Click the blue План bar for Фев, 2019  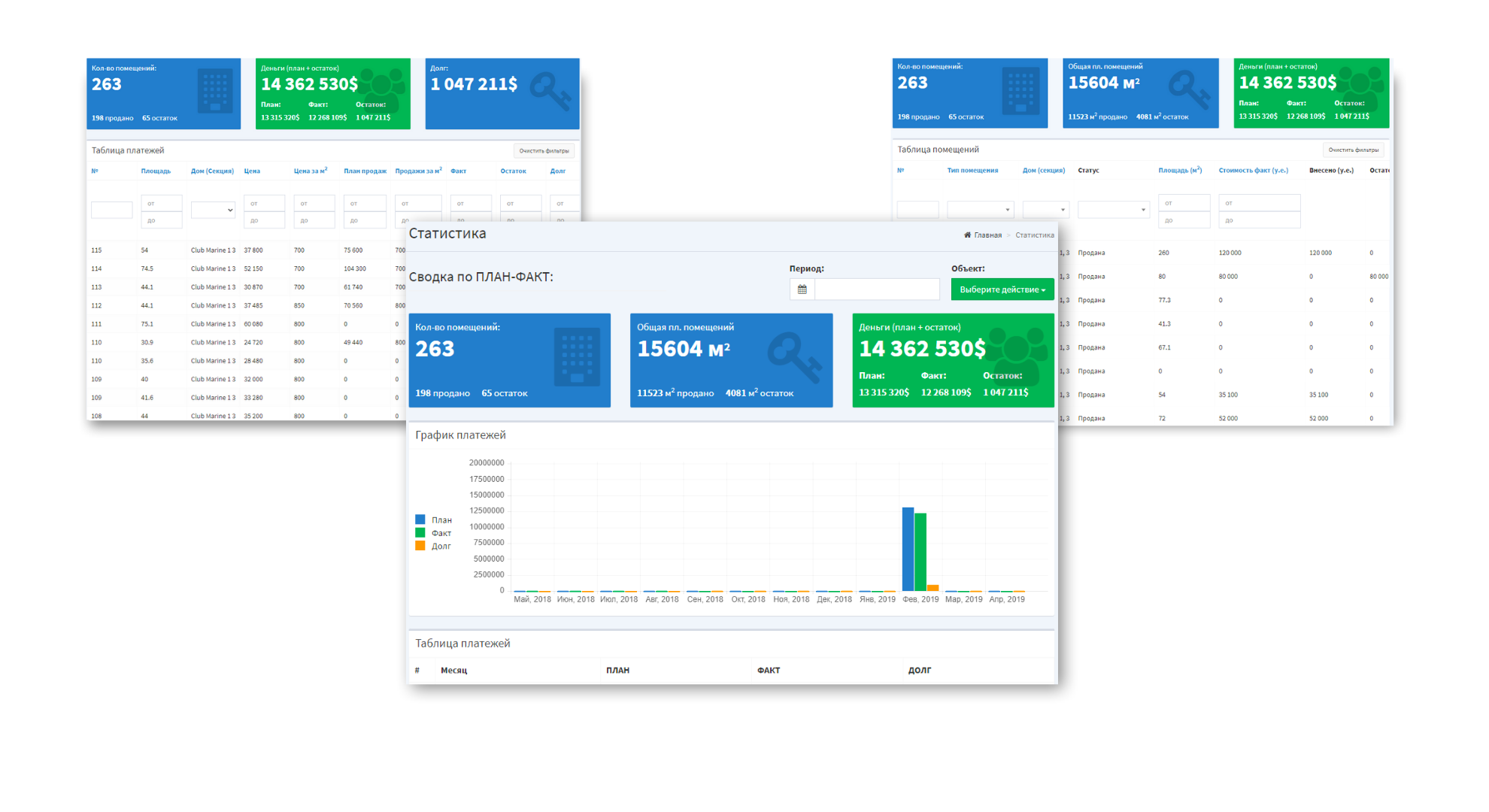908,549
